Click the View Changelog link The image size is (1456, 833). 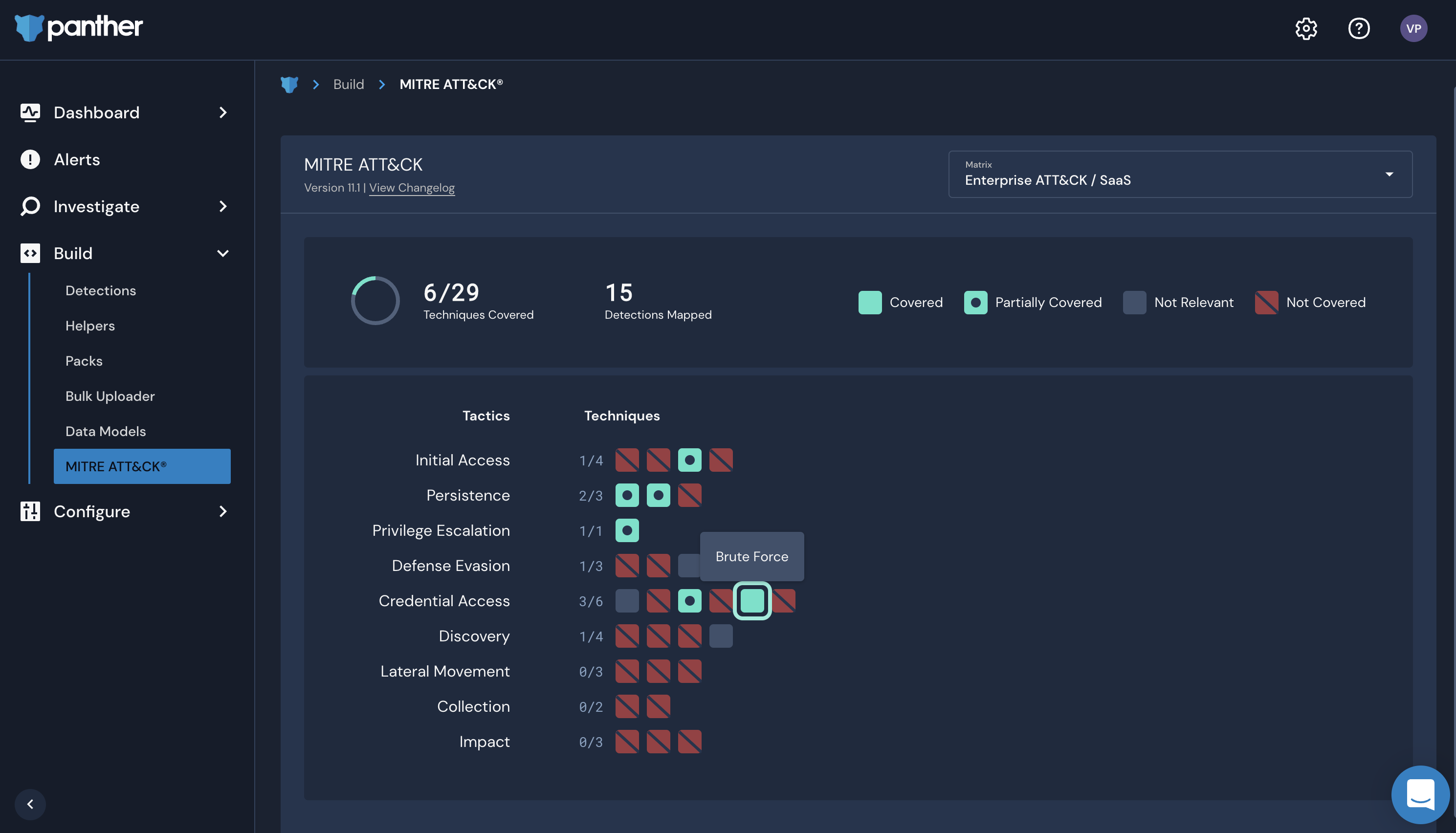[412, 188]
